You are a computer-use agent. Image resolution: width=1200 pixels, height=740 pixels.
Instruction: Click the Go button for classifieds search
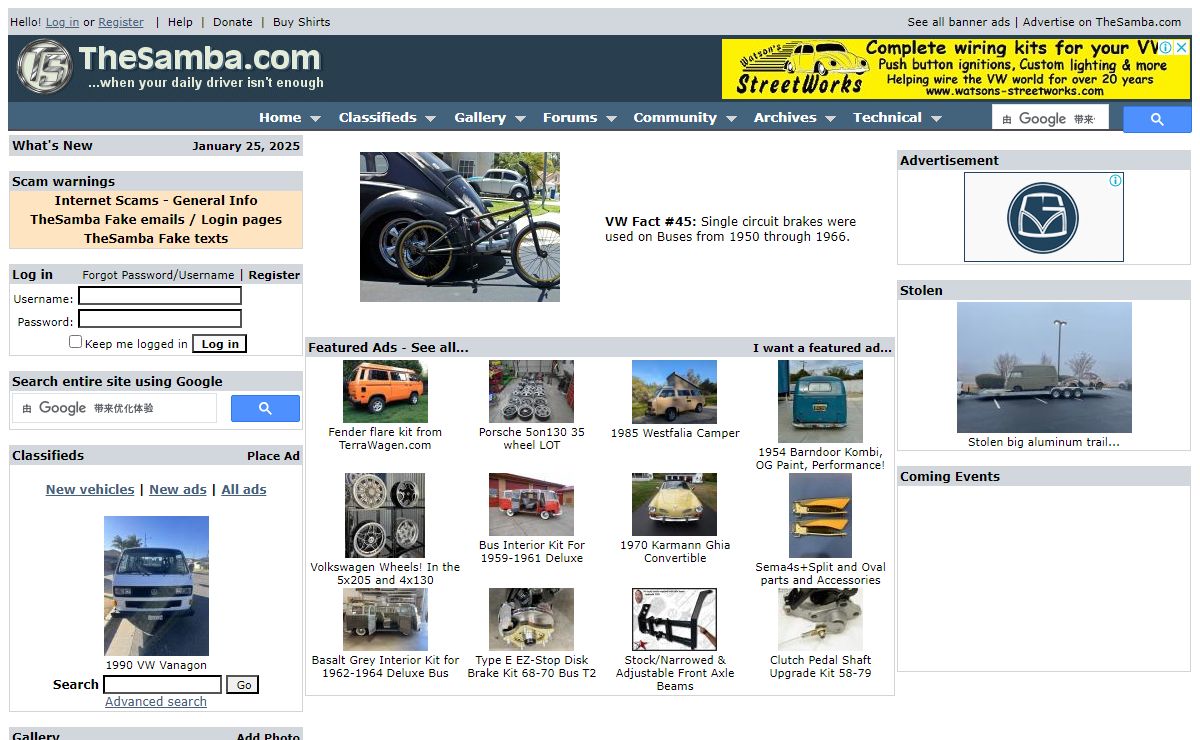pos(243,685)
